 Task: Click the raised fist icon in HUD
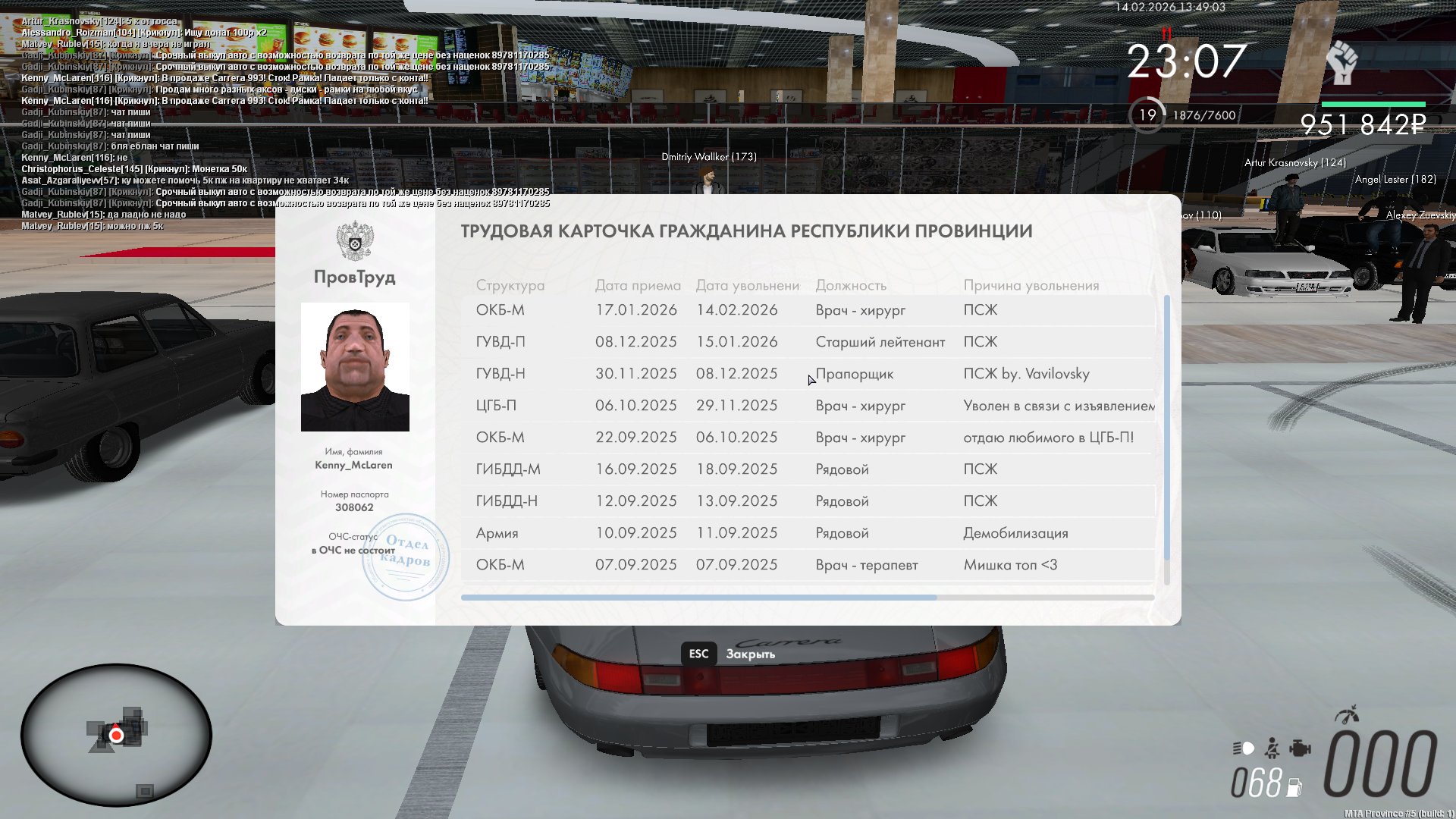[x=1341, y=63]
